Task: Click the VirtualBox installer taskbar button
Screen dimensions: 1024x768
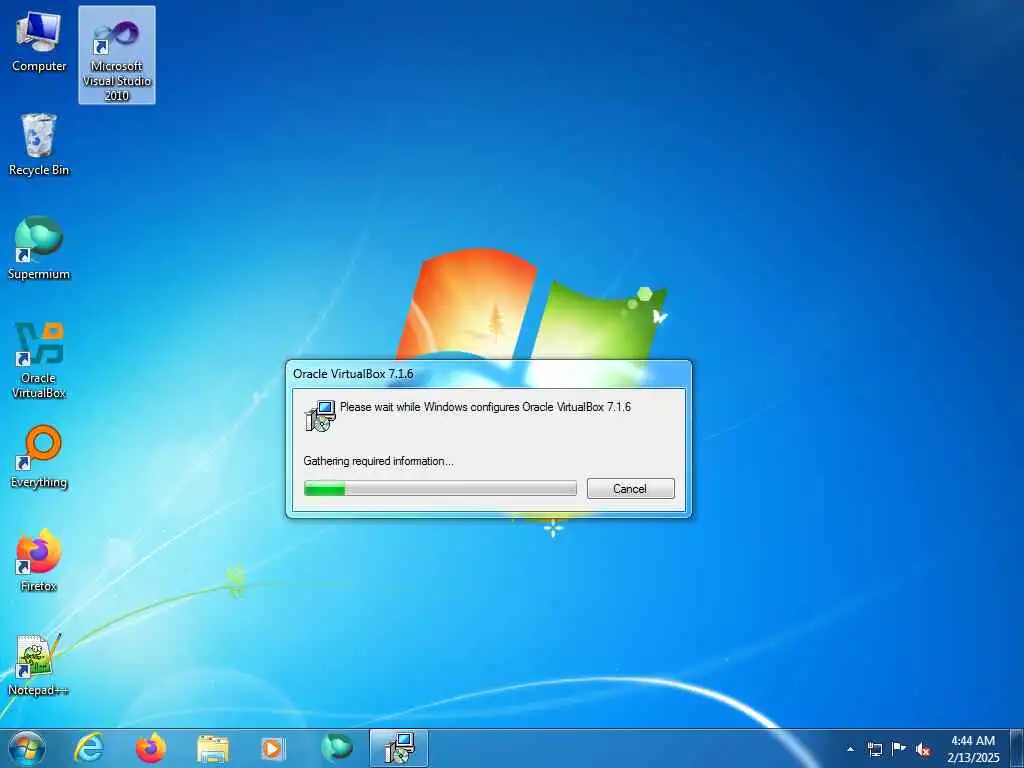Action: (399, 748)
